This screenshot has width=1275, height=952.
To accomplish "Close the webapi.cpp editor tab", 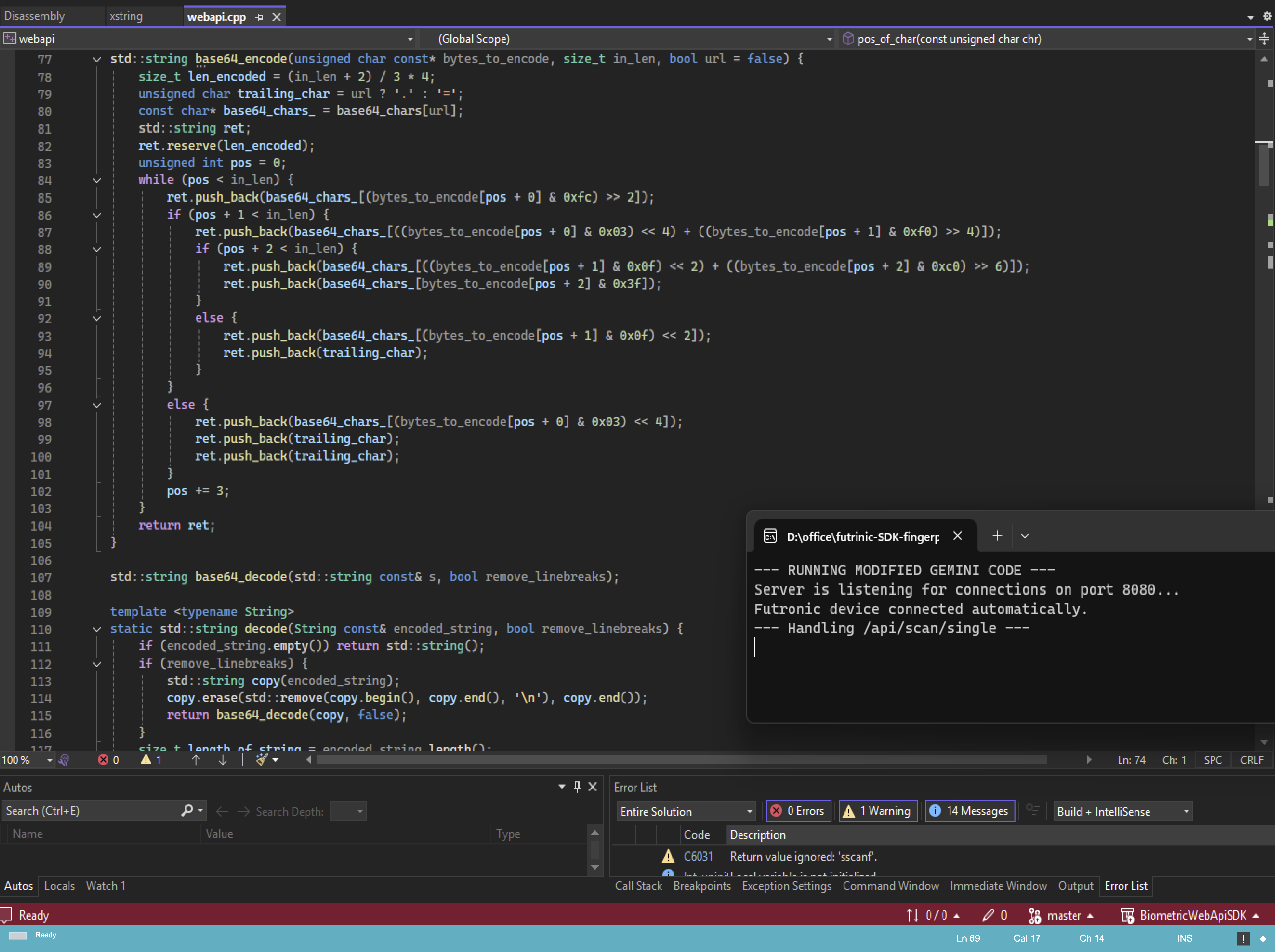I will pyautogui.click(x=277, y=17).
